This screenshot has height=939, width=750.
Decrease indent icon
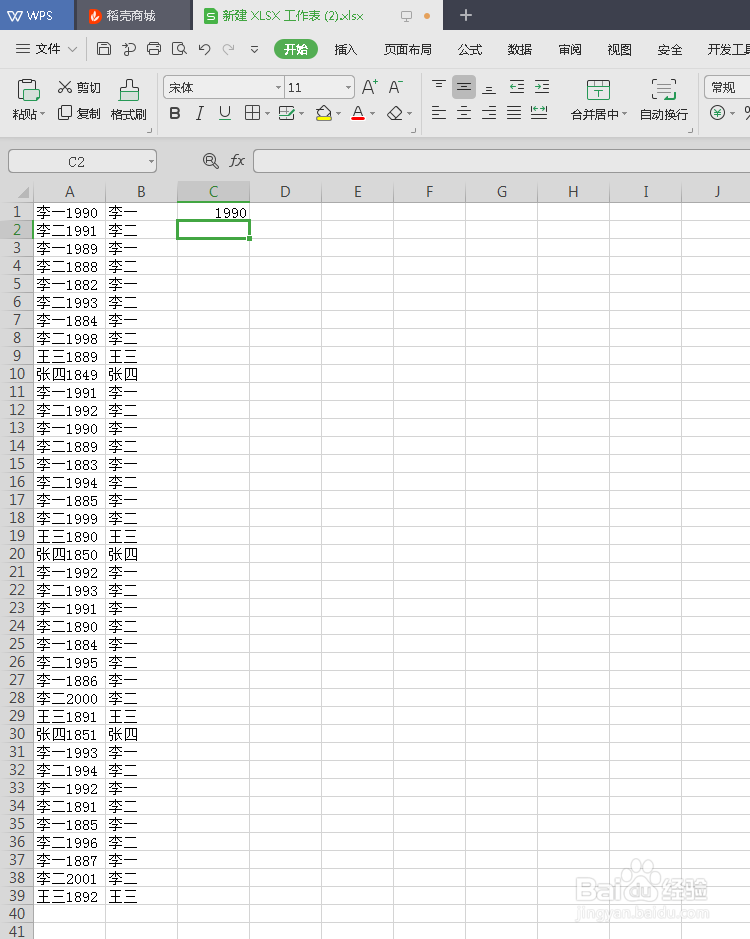pos(516,87)
